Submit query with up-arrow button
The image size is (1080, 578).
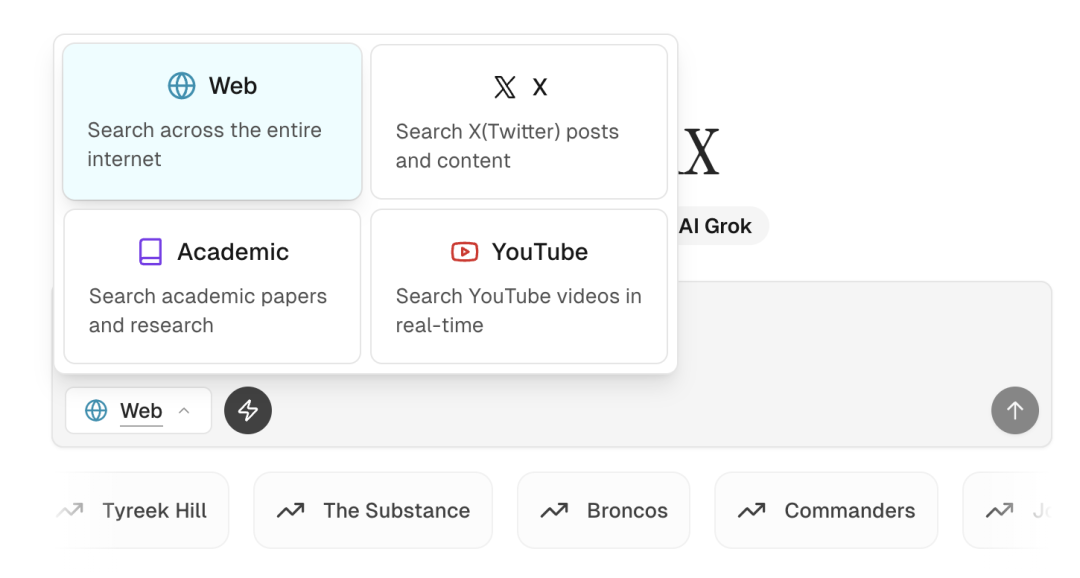click(1015, 411)
